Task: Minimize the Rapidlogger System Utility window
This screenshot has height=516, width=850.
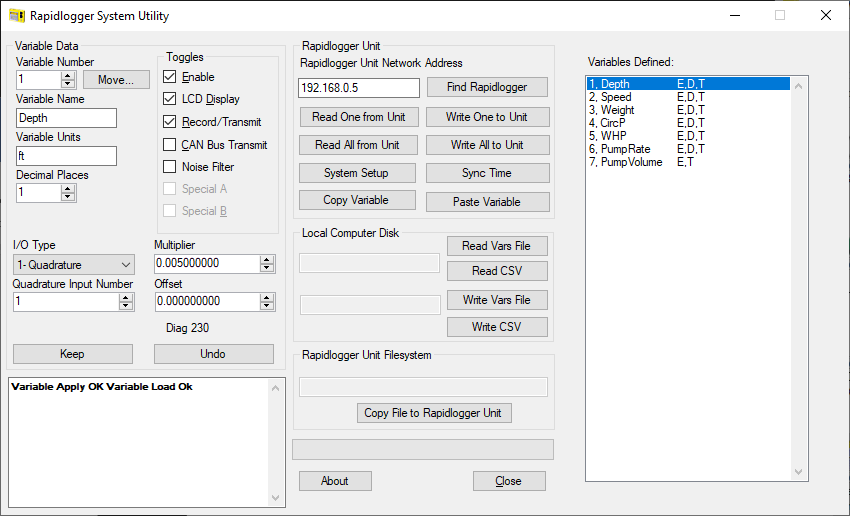Action: (x=735, y=16)
